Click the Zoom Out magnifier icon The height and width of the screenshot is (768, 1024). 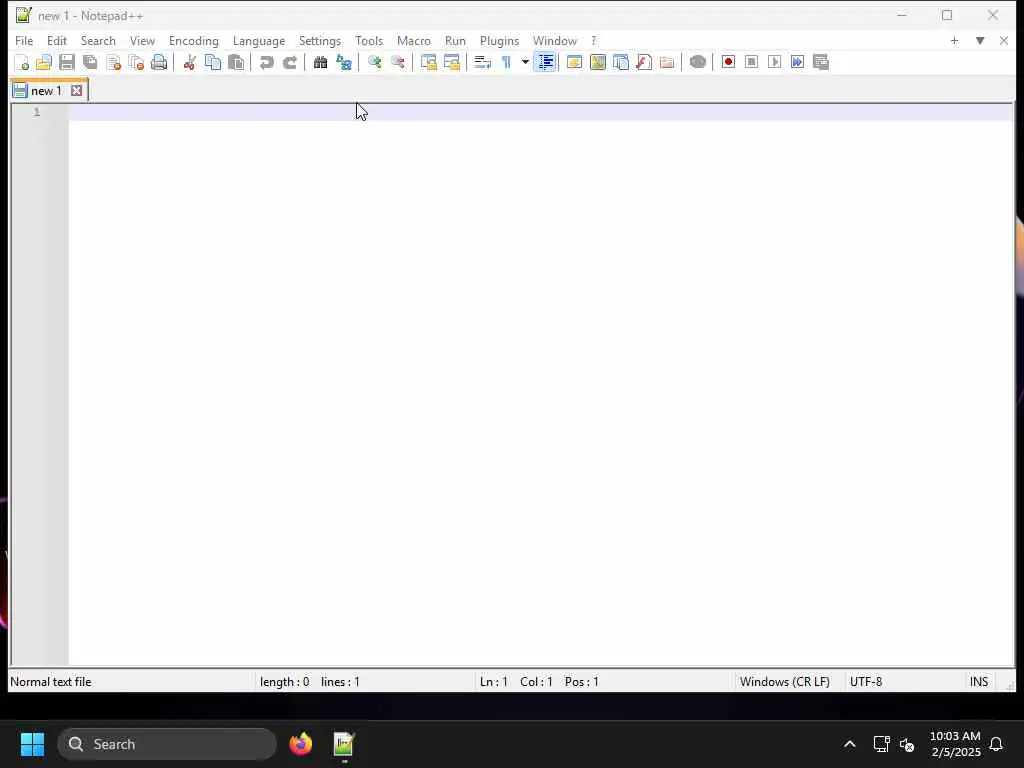tap(398, 62)
